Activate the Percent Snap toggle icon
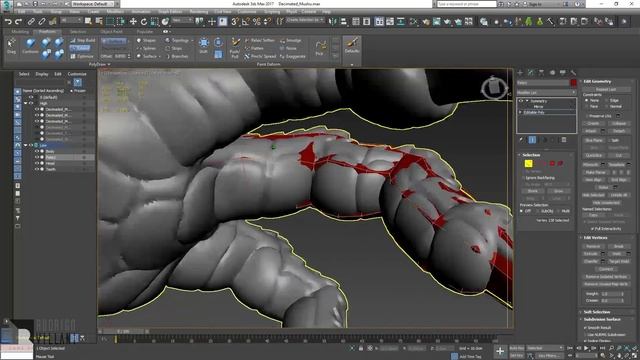Screen dimensions: 640x360 [x=256, y=21]
